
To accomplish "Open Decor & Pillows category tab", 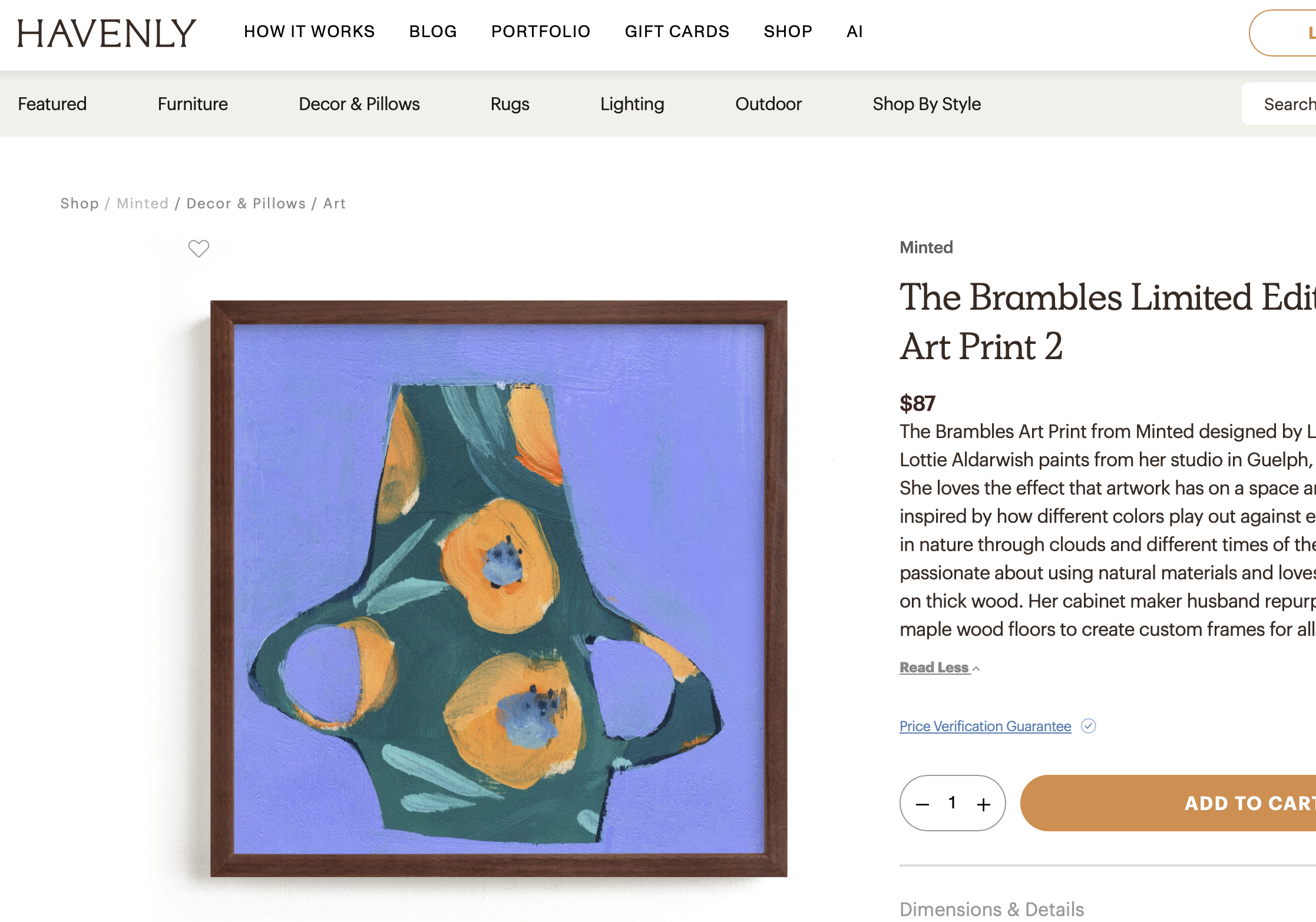I will pyautogui.click(x=359, y=104).
